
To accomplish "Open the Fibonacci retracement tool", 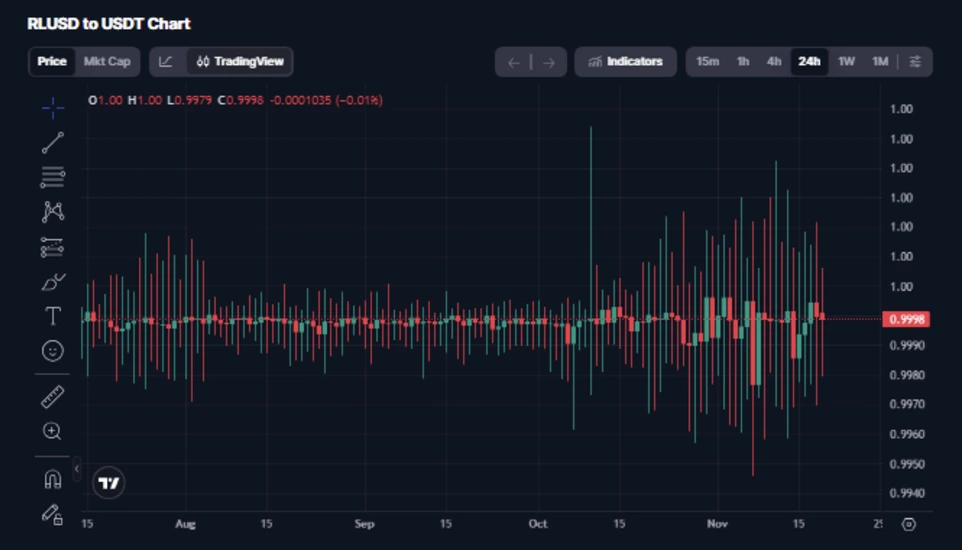I will 53,177.
